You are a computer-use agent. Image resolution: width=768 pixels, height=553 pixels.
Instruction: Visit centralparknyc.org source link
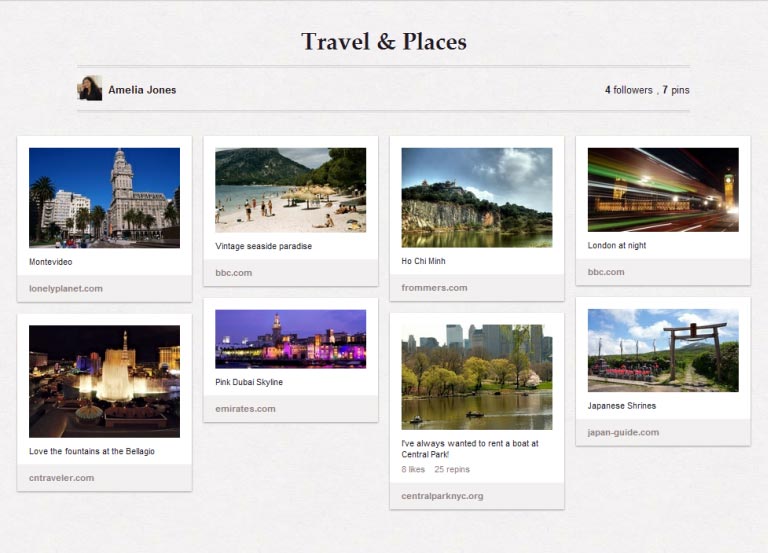point(442,496)
